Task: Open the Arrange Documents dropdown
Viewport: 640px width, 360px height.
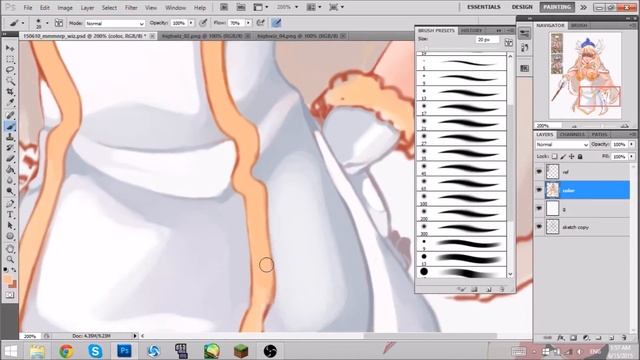Action: pos(313,7)
